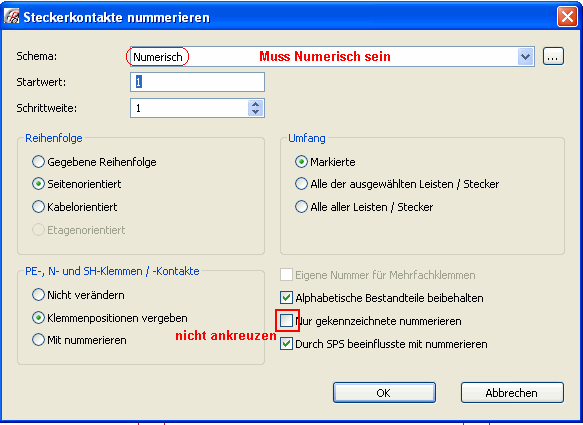This screenshot has width=583, height=425.
Task: Open the Schema dropdown arrow
Action: 525,57
